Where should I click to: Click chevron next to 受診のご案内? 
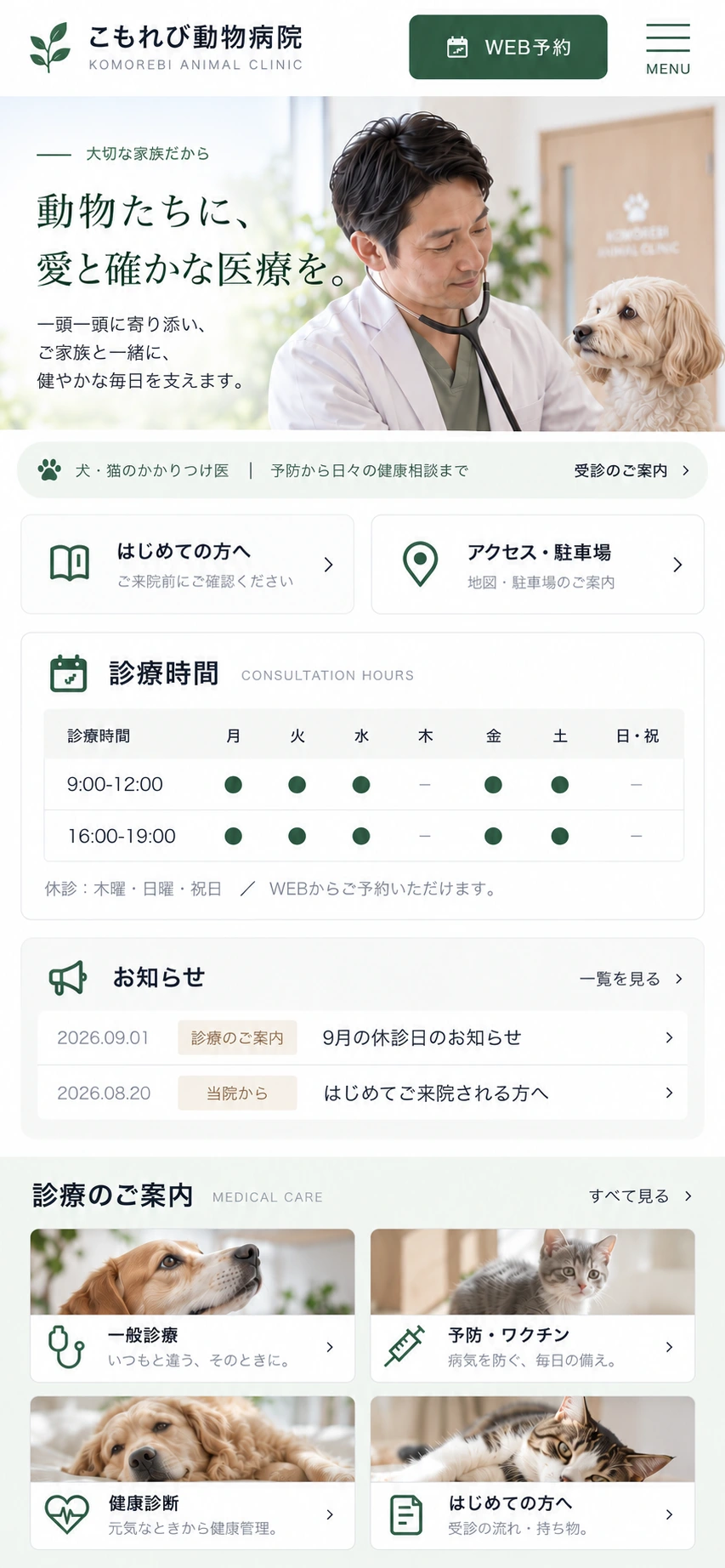(x=685, y=470)
